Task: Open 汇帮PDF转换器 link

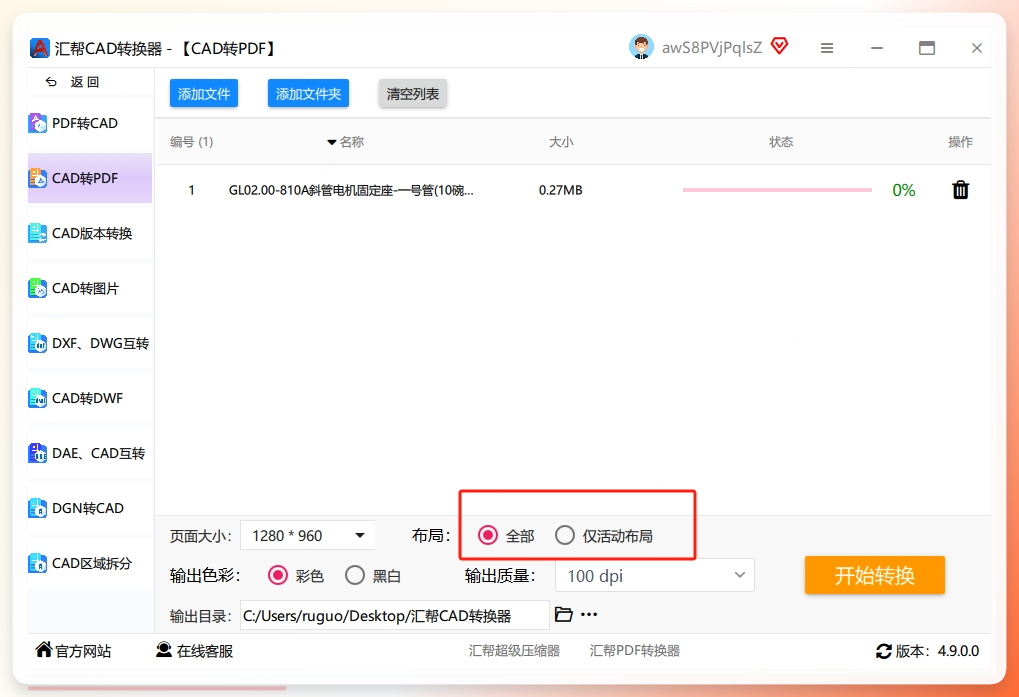Action: point(635,650)
